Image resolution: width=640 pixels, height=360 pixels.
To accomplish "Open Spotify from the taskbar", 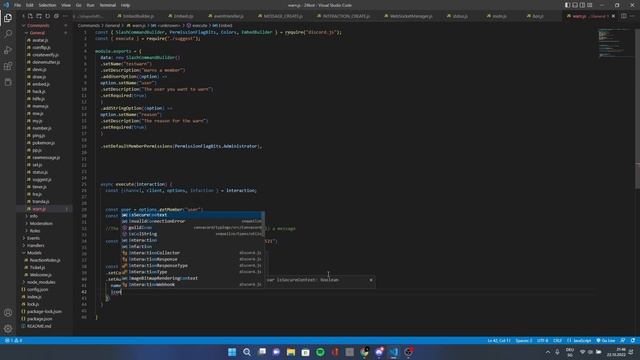I will [320, 352].
